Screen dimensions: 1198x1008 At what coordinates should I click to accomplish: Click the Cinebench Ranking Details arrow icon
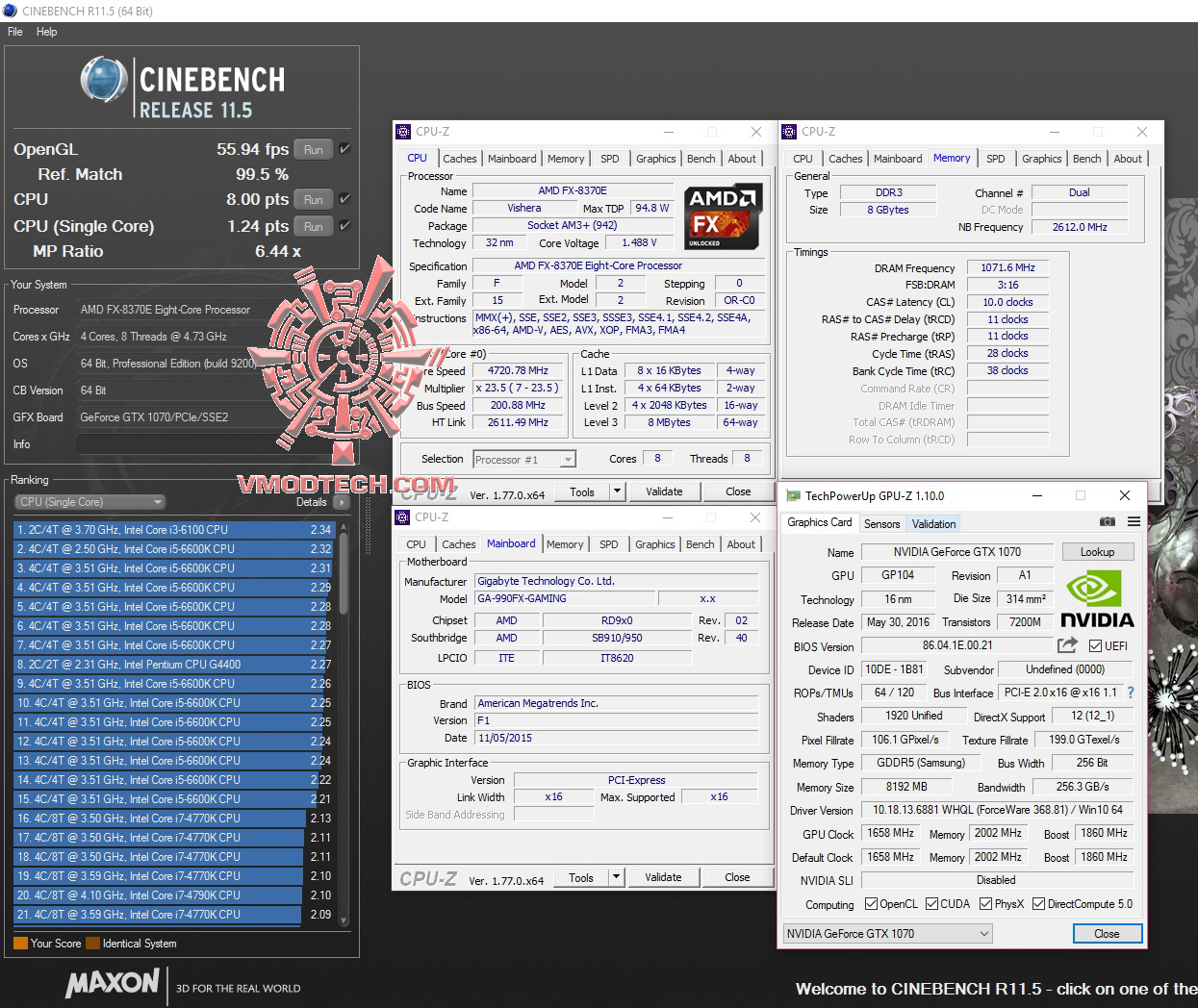tap(341, 502)
